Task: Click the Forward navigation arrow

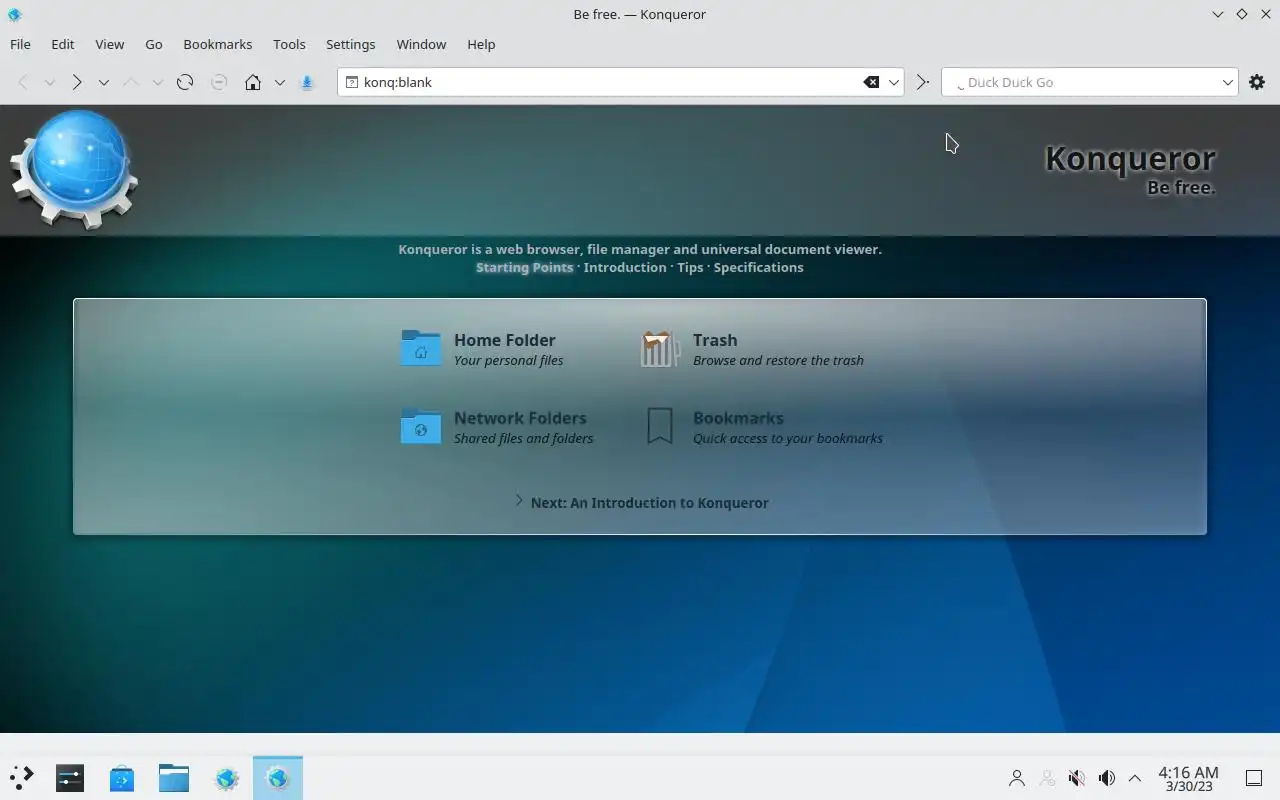Action: [x=77, y=82]
